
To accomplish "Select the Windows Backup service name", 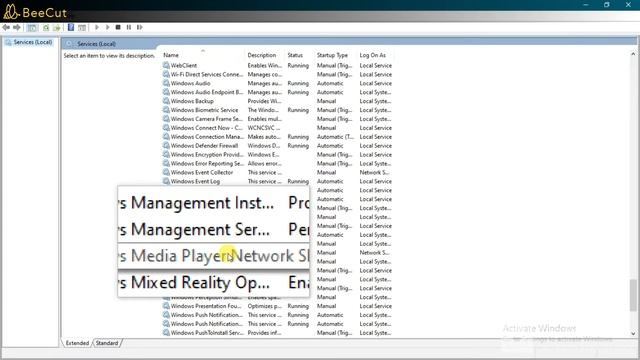I will pyautogui.click(x=192, y=101).
